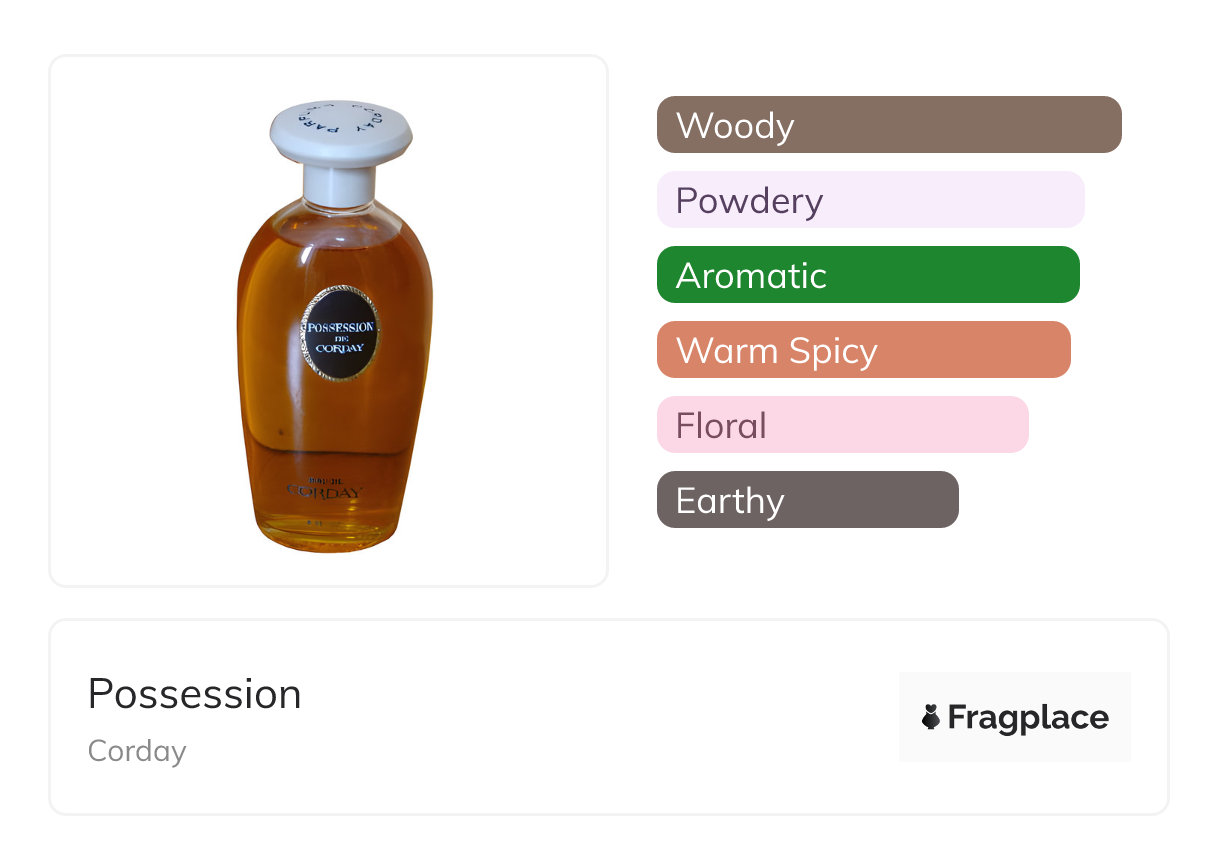Choose the green Aromatic accord bar
Screen dimensions: 1218x864
click(867, 275)
